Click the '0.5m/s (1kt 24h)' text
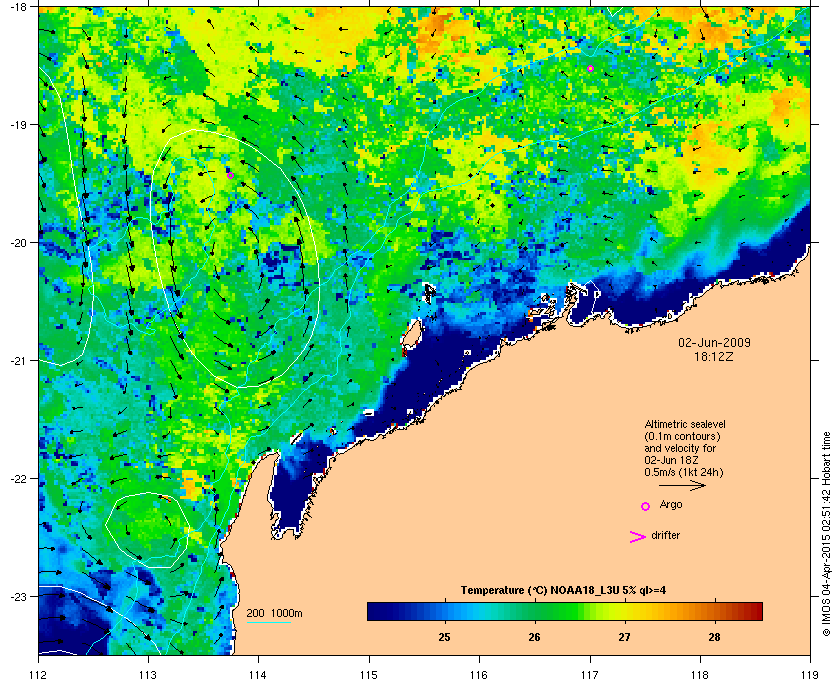The image size is (840, 680). (x=684, y=472)
